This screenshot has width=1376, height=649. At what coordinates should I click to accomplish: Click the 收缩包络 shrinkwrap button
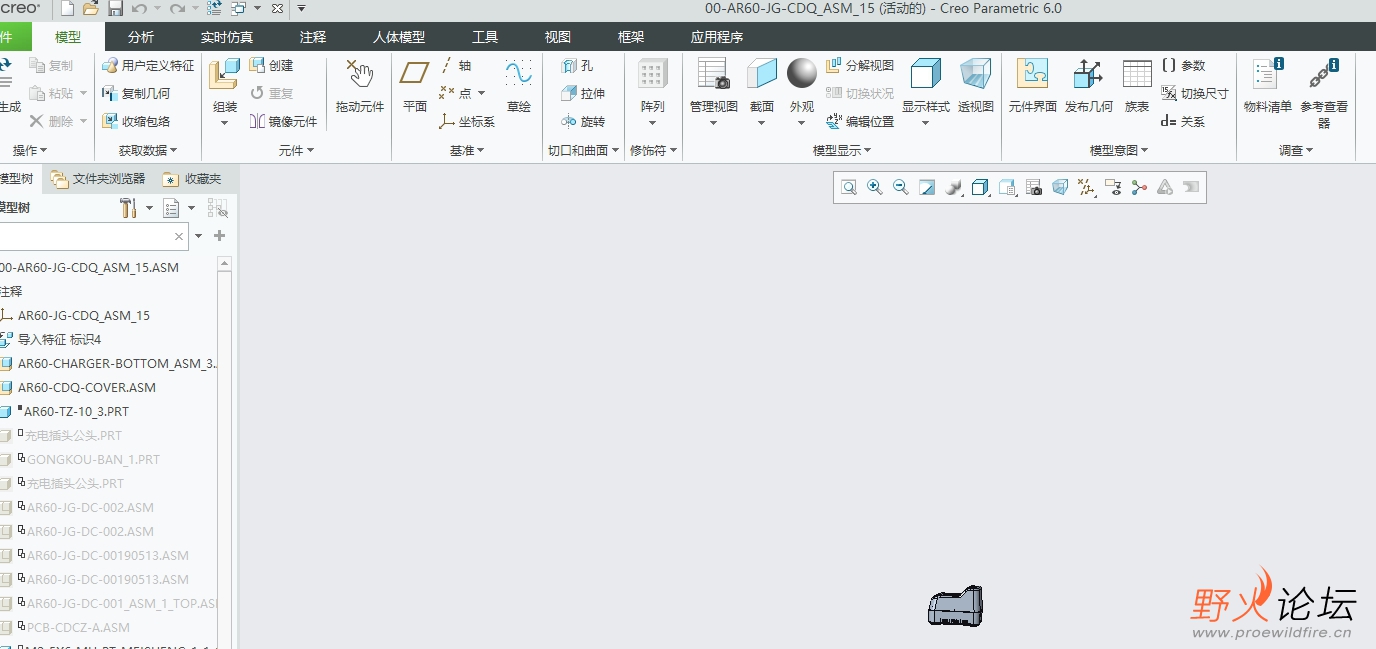(x=136, y=121)
